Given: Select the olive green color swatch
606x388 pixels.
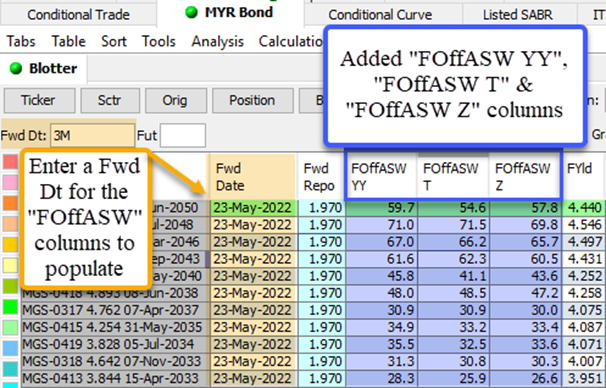Looking at the screenshot, I should tap(10, 286).
